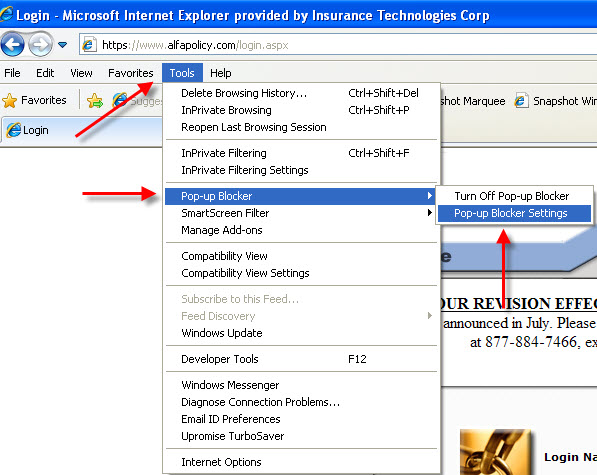Screen dimensions: 597x475
Task: Choose InPrivate Filtering Settings
Action: 302,170
